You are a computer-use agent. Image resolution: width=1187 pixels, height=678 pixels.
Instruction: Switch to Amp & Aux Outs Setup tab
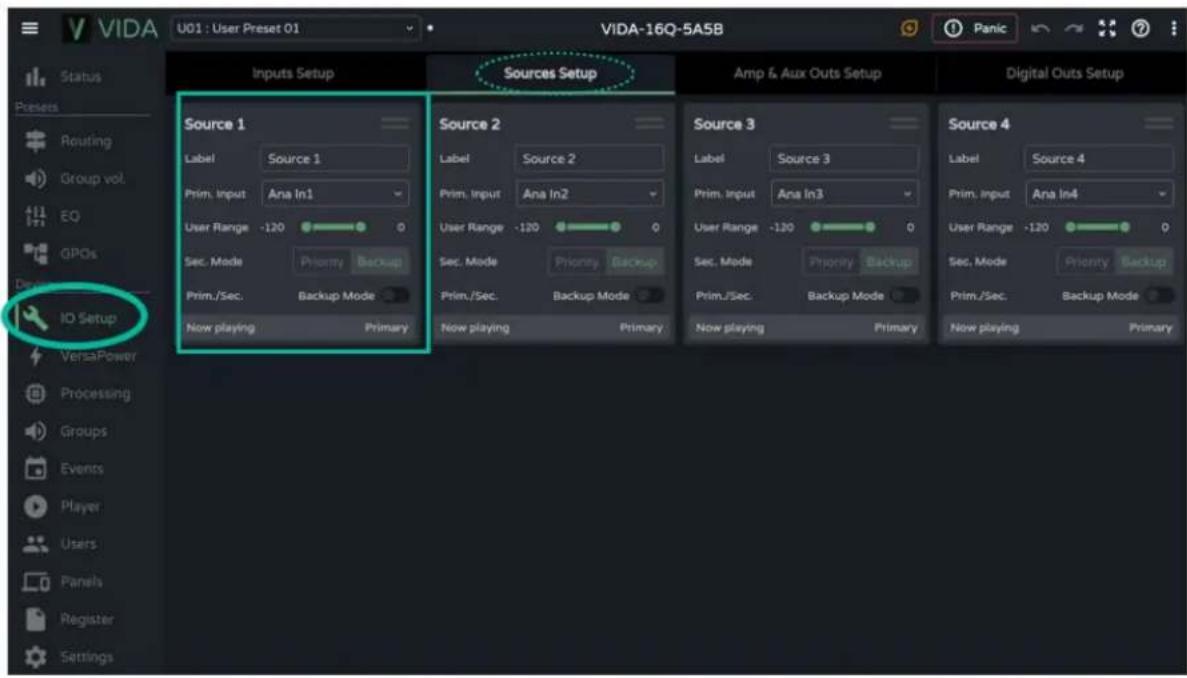point(807,73)
